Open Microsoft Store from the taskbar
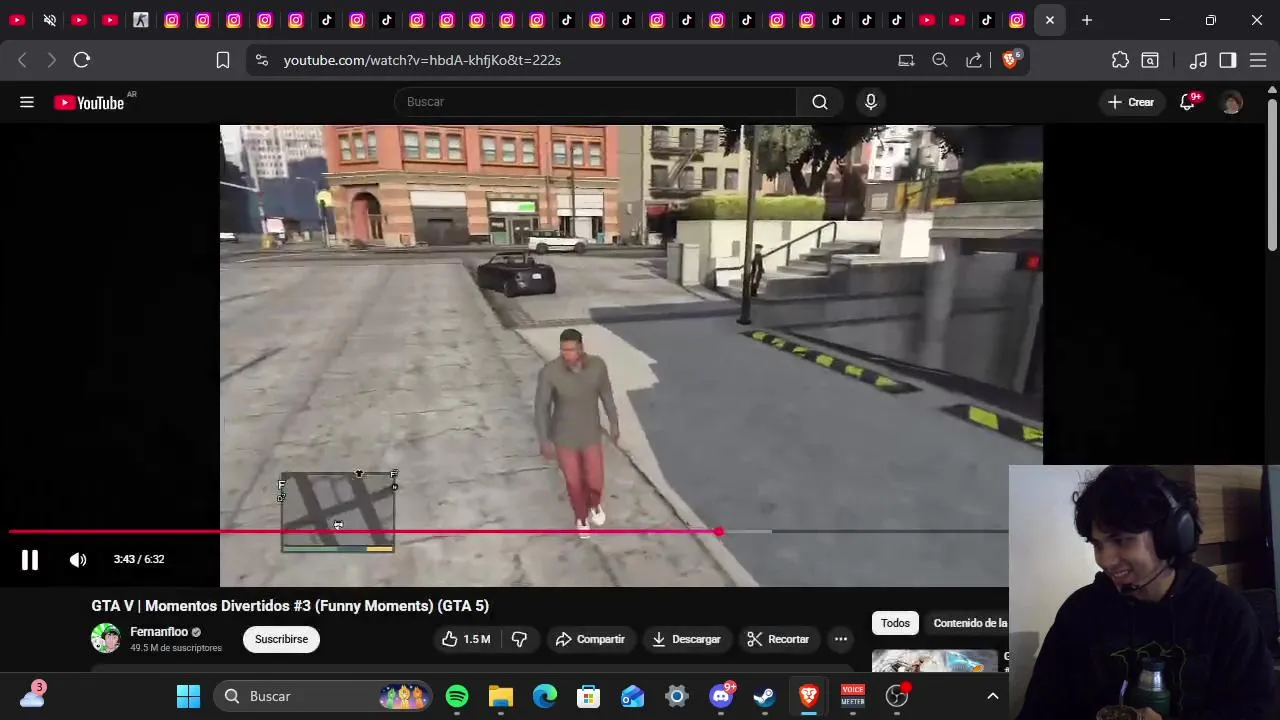 pos(589,696)
